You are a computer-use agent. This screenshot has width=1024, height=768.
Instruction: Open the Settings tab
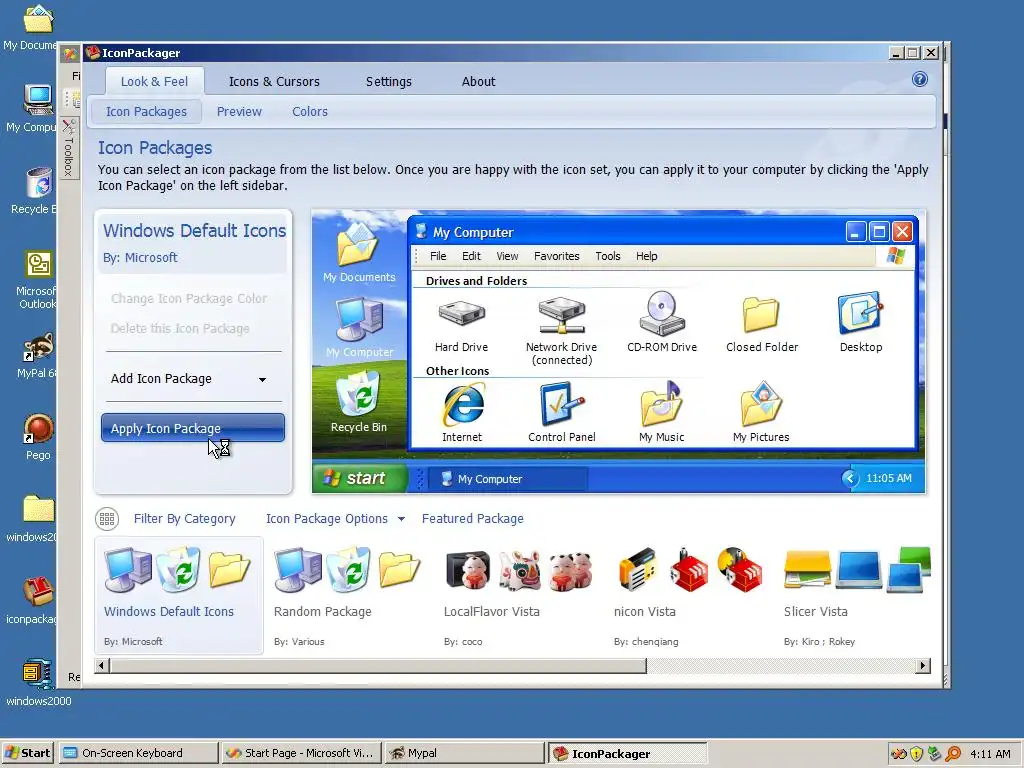(389, 82)
